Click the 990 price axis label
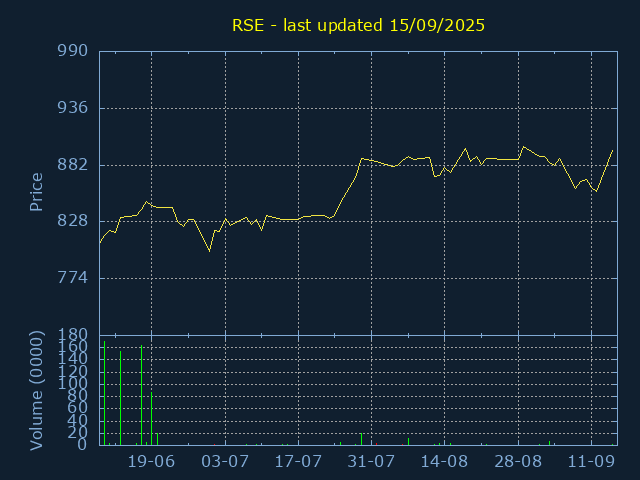 point(73,51)
